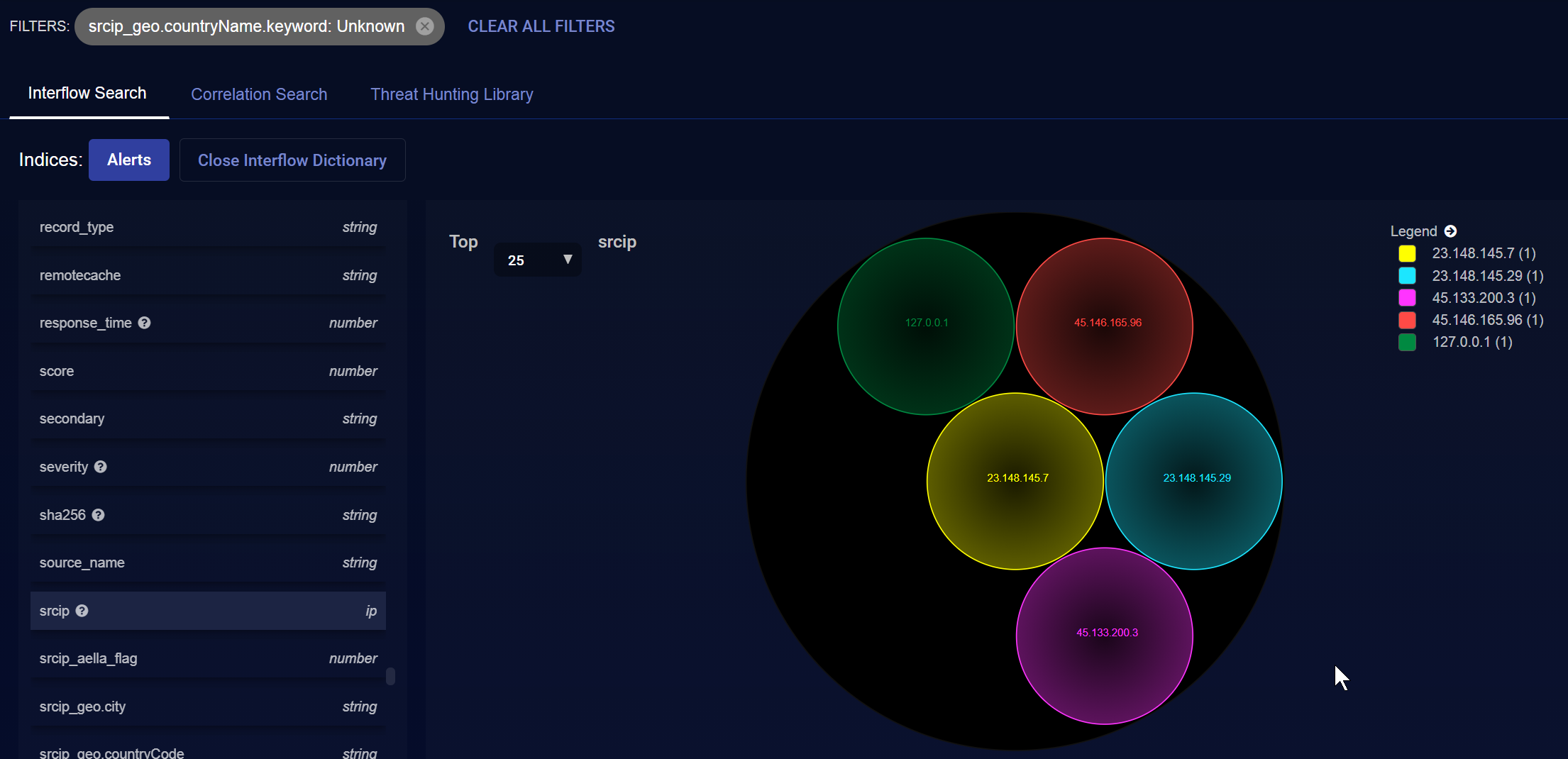Click magenta legend swatch for 45.133.200.3
Image resolution: width=1568 pixels, height=759 pixels.
pyautogui.click(x=1407, y=298)
